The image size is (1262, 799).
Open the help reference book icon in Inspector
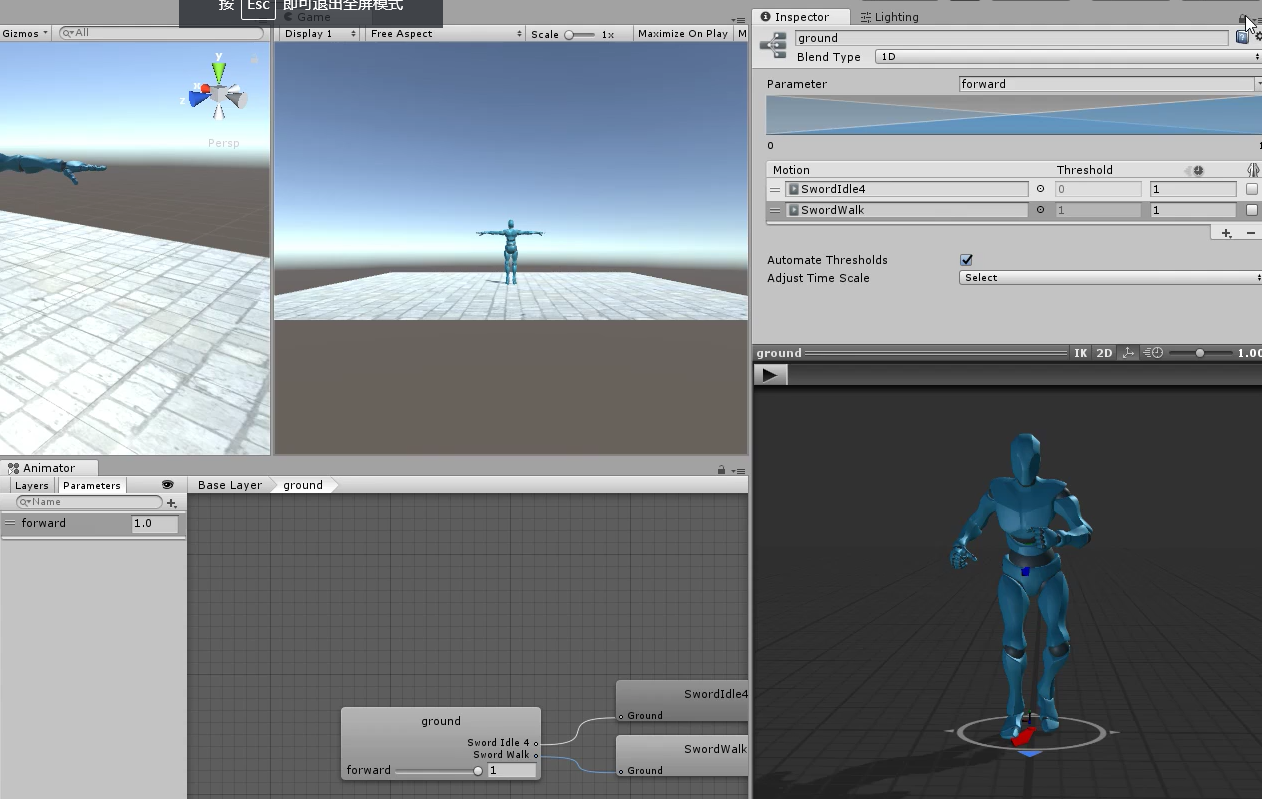[x=1242, y=37]
